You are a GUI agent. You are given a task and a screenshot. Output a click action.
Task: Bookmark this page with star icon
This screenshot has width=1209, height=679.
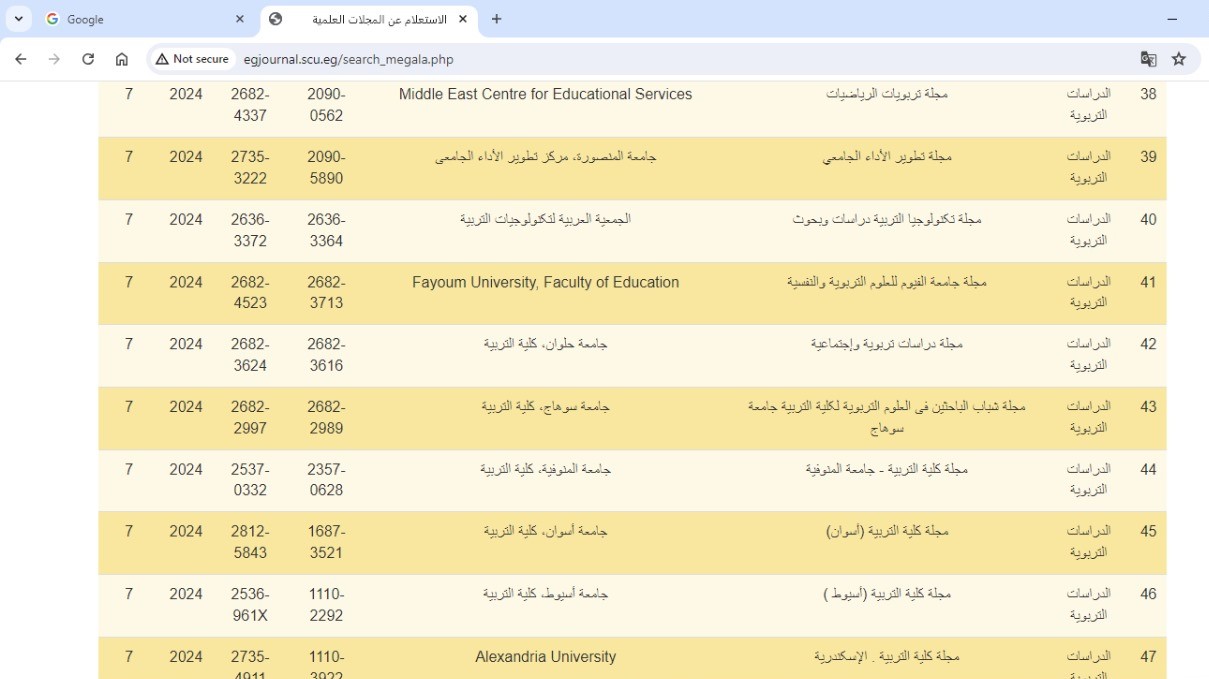pos(1179,59)
